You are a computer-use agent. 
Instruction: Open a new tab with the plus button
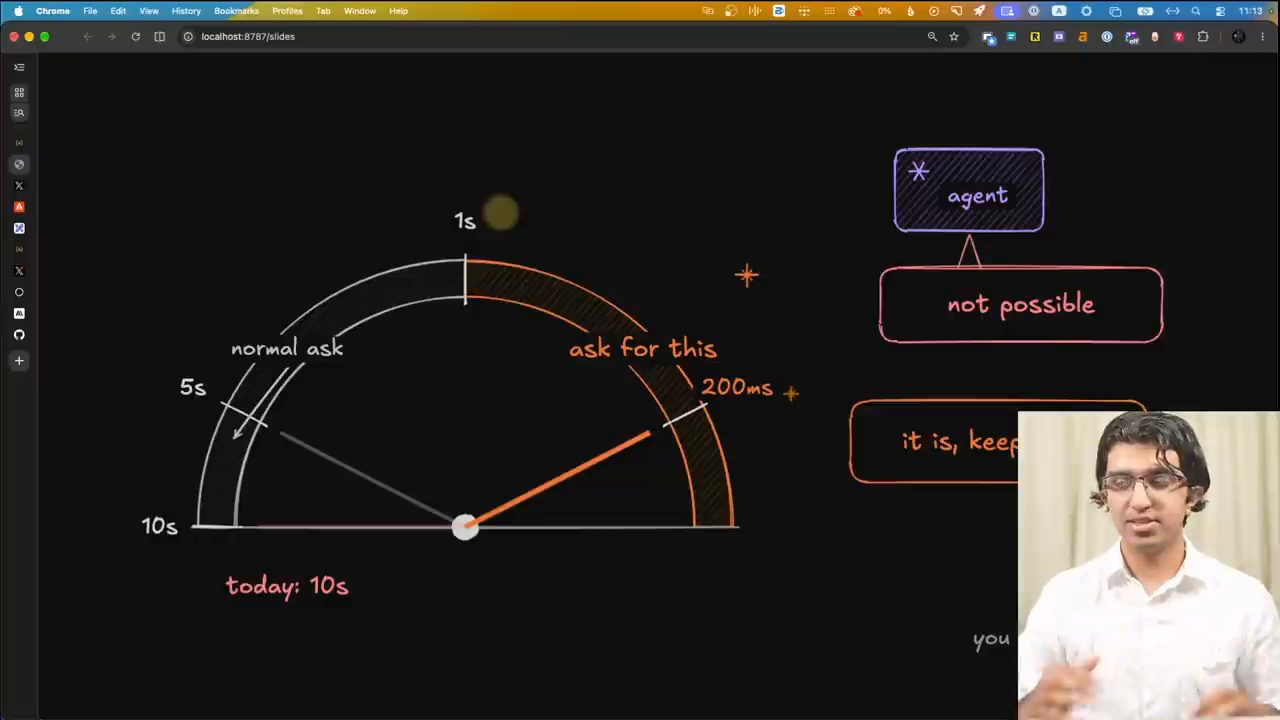[19, 360]
